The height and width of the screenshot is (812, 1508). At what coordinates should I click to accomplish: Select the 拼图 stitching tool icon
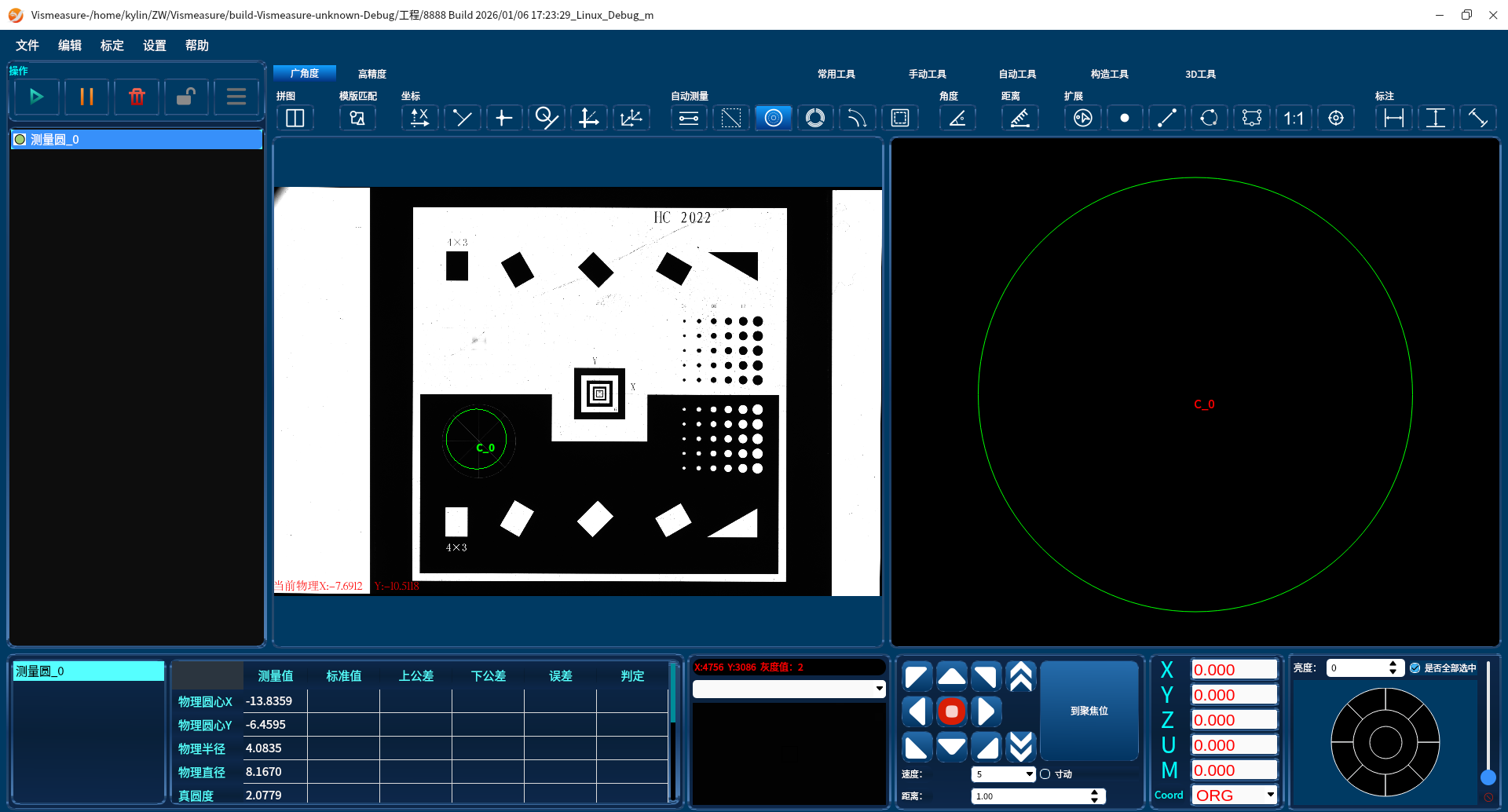295,119
